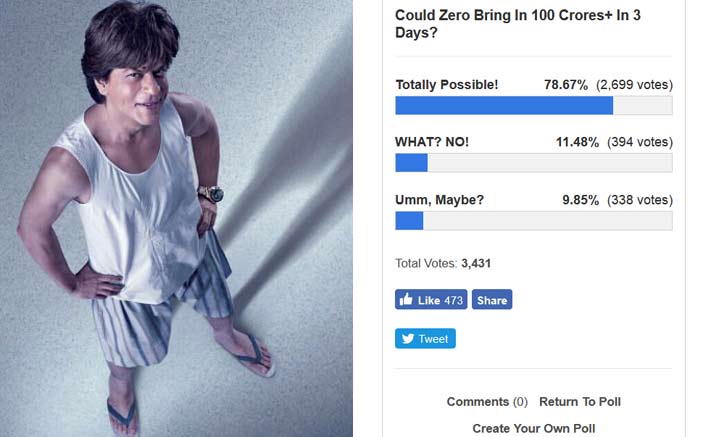Click the Tweet button
706x437 pixels.
[425, 338]
